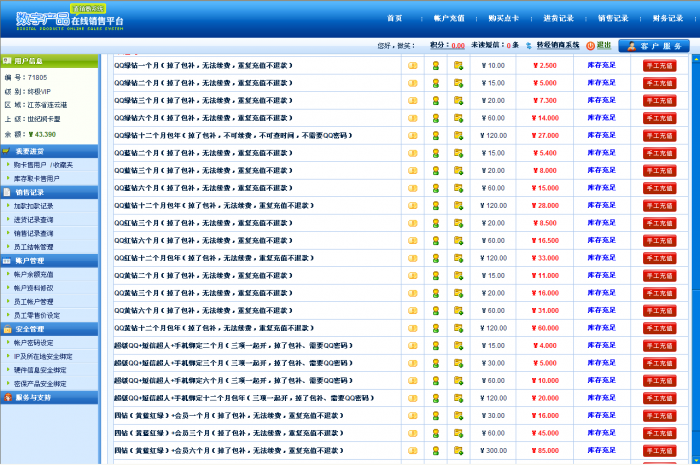Click folder-add icon for QQ红钻十二个月包年
700x465 pixels.
coord(458,258)
